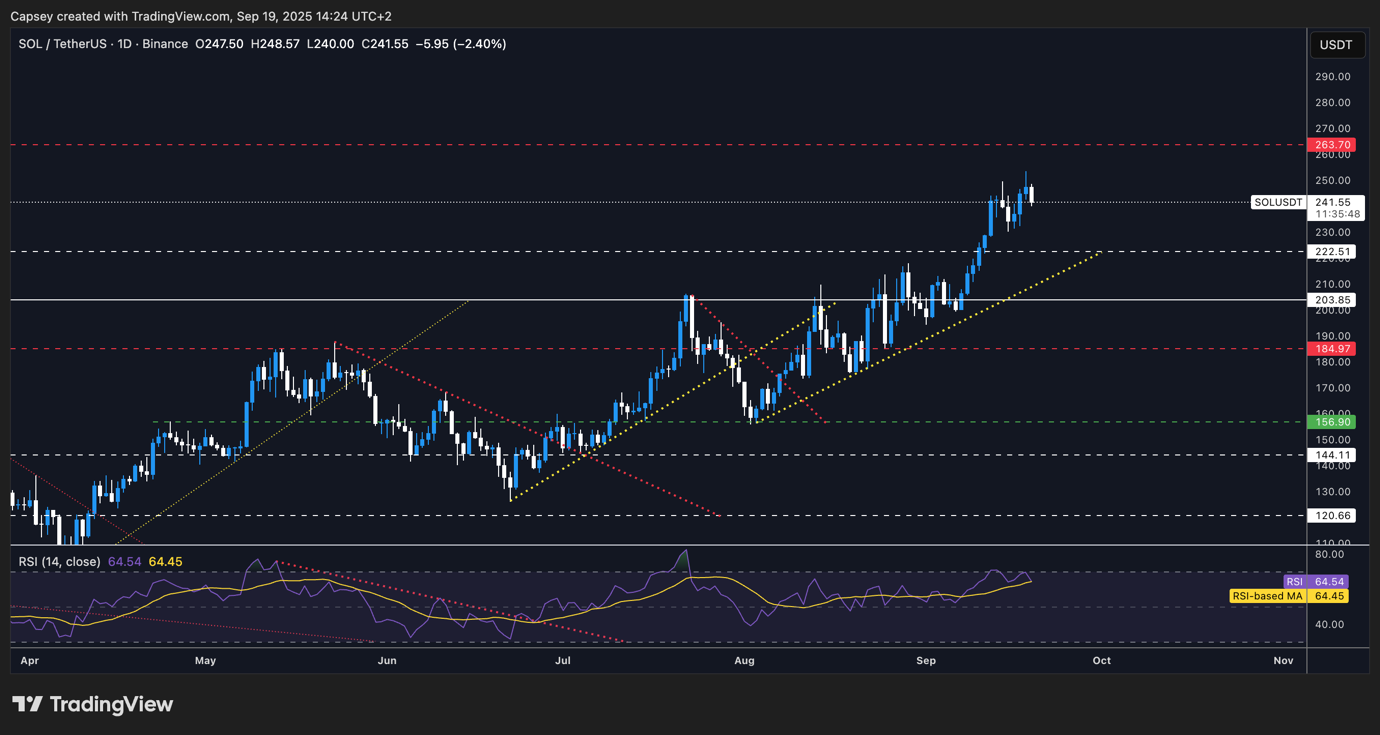Click the 290.00 mark on price scale
The image size is (1380, 735).
pos(1334,77)
